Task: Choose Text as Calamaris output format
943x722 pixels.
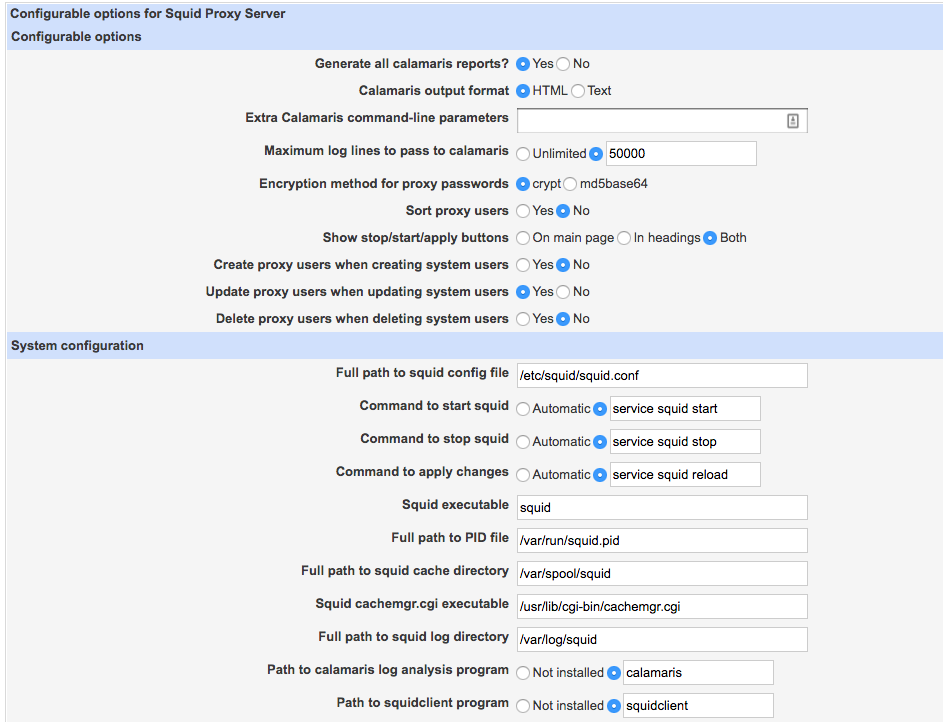Action: tap(578, 91)
